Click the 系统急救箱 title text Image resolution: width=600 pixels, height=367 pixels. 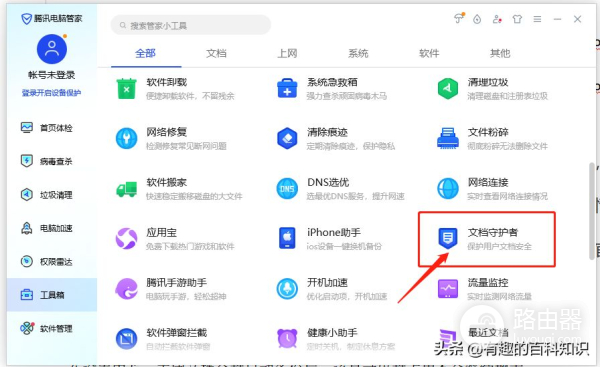pos(332,82)
